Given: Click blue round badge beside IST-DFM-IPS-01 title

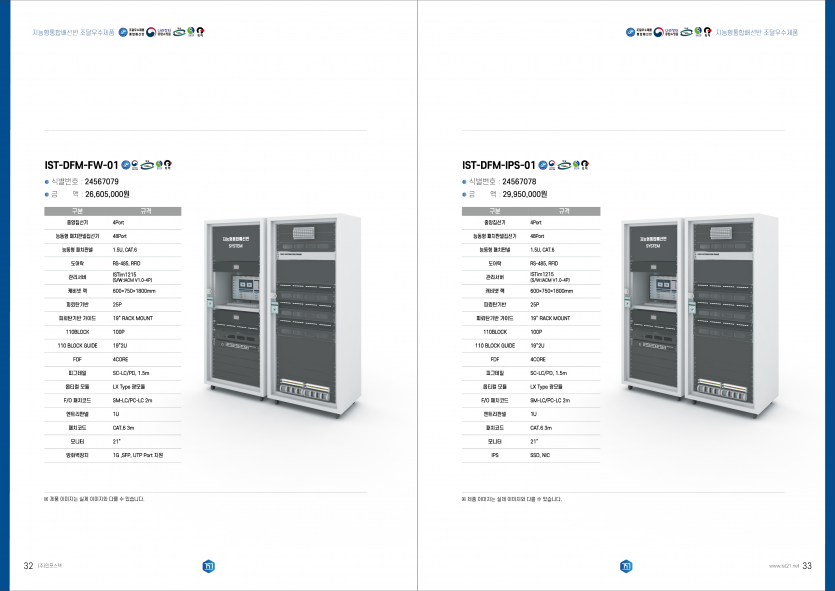Looking at the screenshot, I should click(543, 165).
